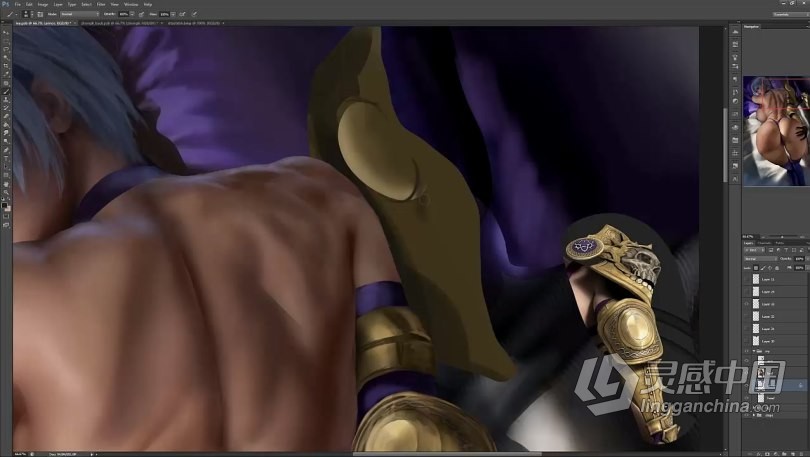Viewport: 810px width, 457px height.
Task: Open the File menu
Action: (x=18, y=5)
